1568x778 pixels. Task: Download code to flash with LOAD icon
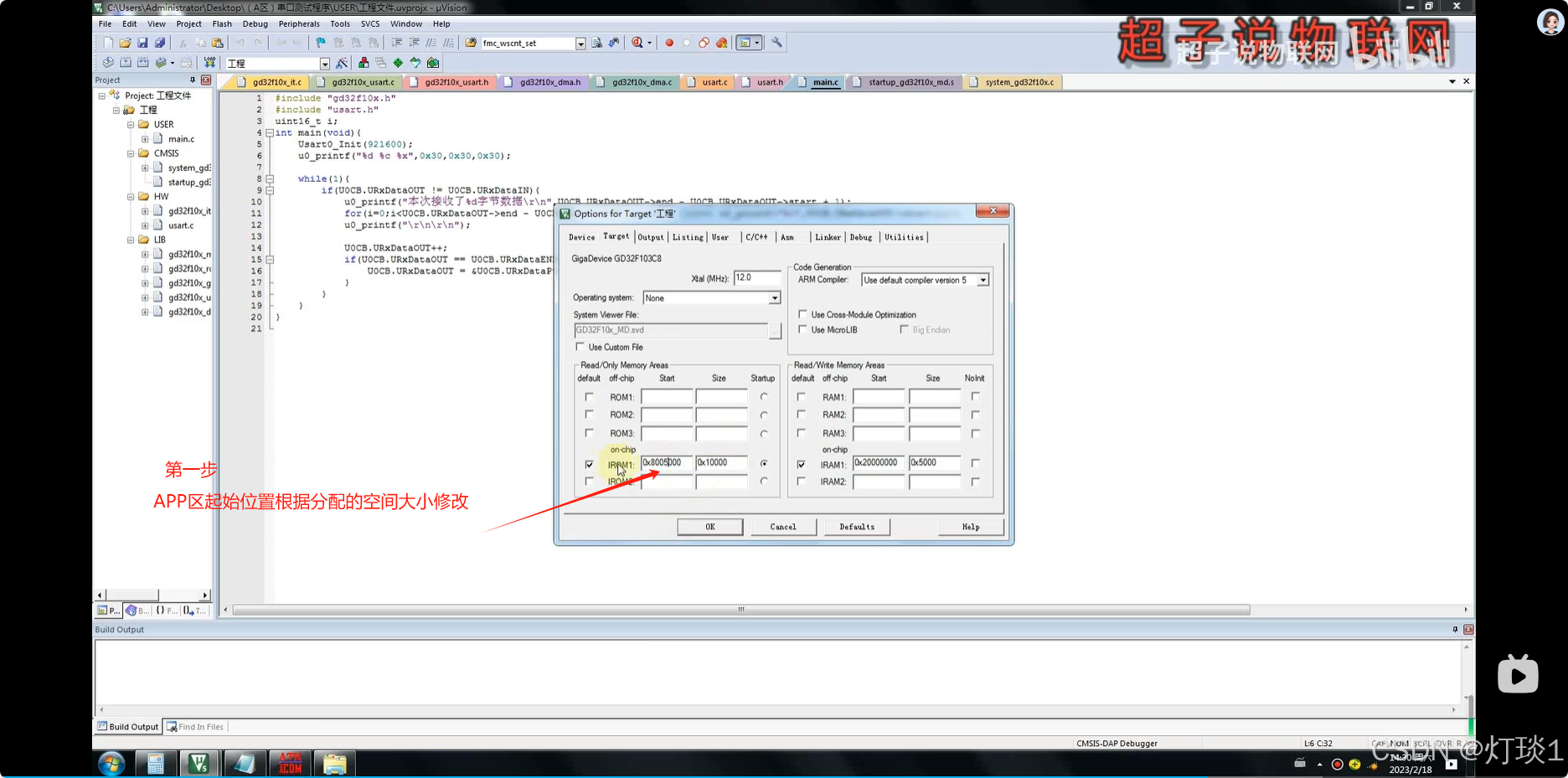(209, 62)
